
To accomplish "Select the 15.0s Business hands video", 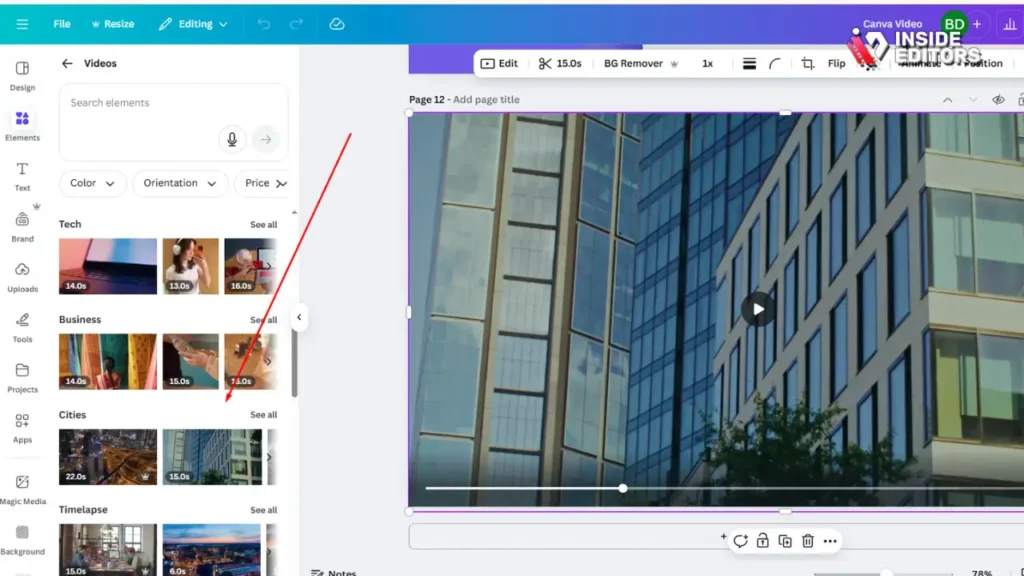I will (191, 361).
